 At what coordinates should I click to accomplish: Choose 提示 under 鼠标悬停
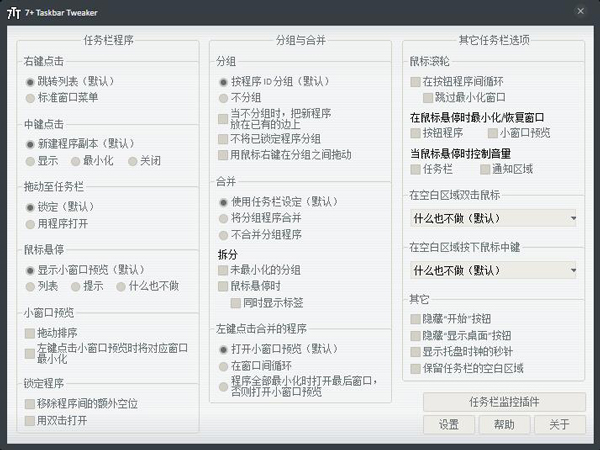pos(75,287)
